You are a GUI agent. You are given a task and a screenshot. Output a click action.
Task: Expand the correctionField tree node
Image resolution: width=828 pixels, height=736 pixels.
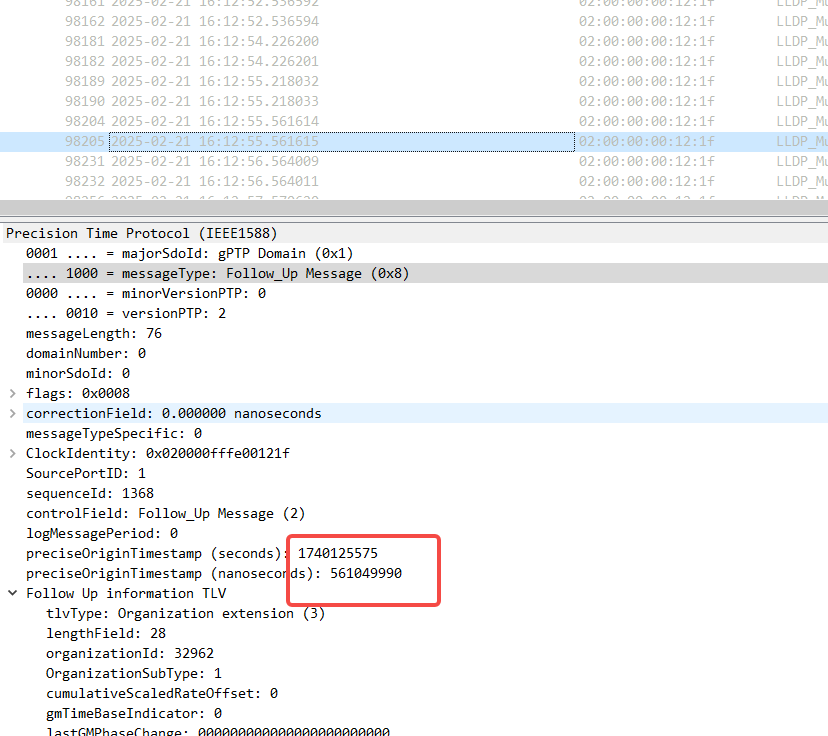(x=13, y=413)
